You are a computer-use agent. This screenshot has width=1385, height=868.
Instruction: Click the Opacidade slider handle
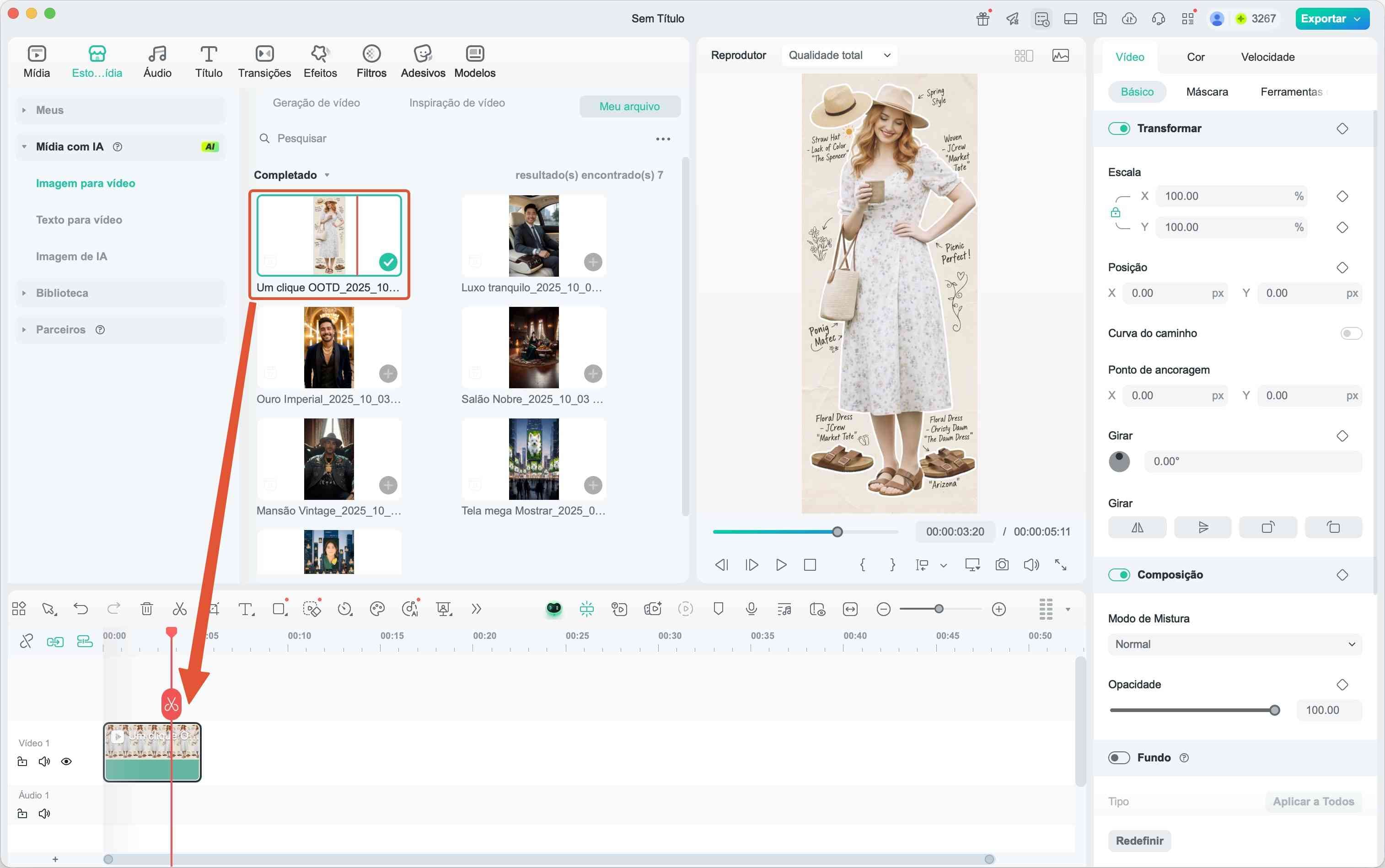[x=1275, y=711]
